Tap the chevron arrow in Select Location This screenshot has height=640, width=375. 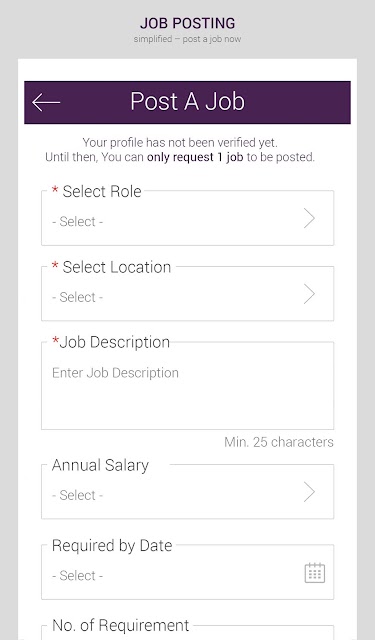pos(309,294)
